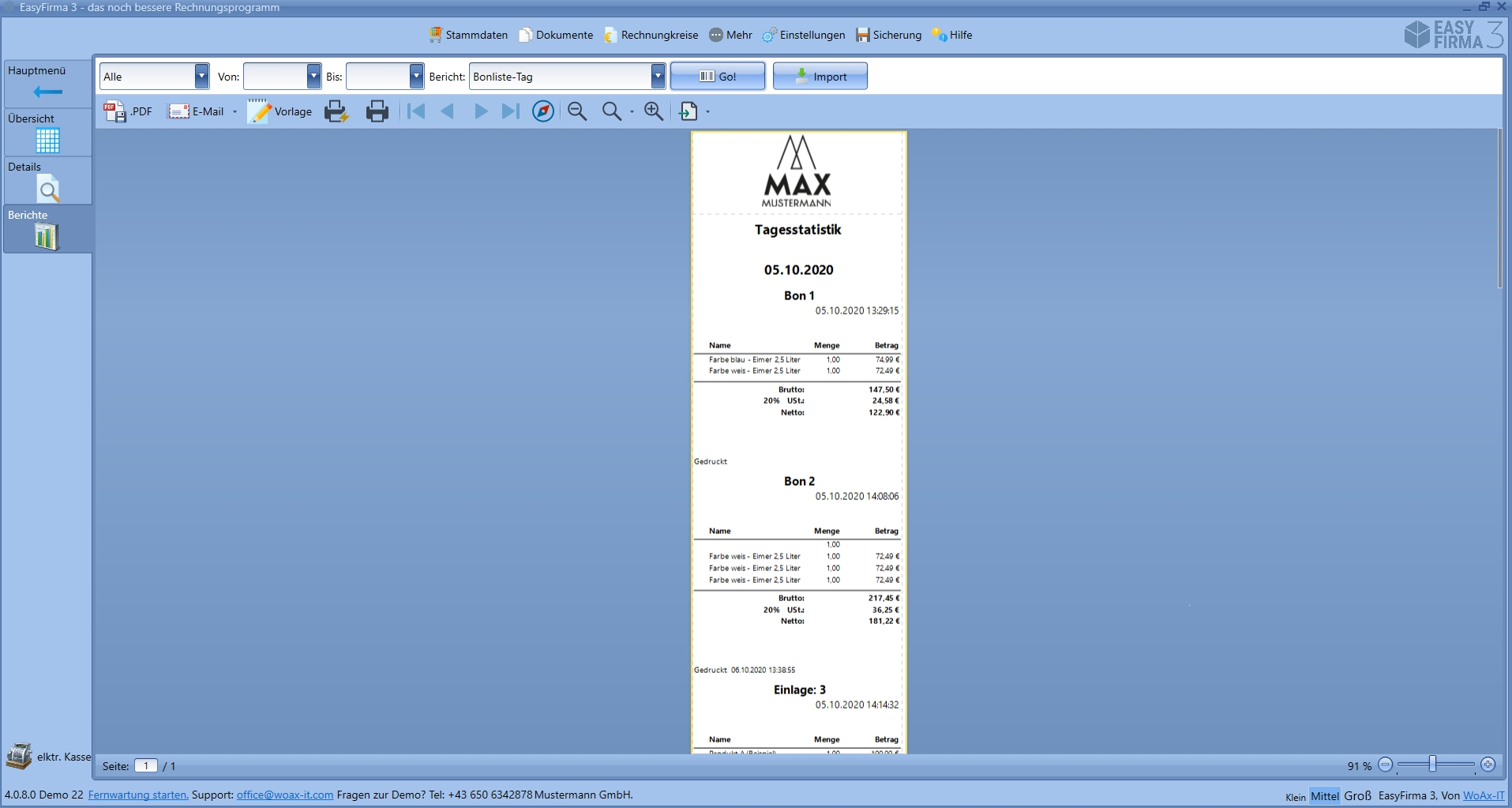Jump to the last page
1512x808 pixels.
(x=511, y=111)
